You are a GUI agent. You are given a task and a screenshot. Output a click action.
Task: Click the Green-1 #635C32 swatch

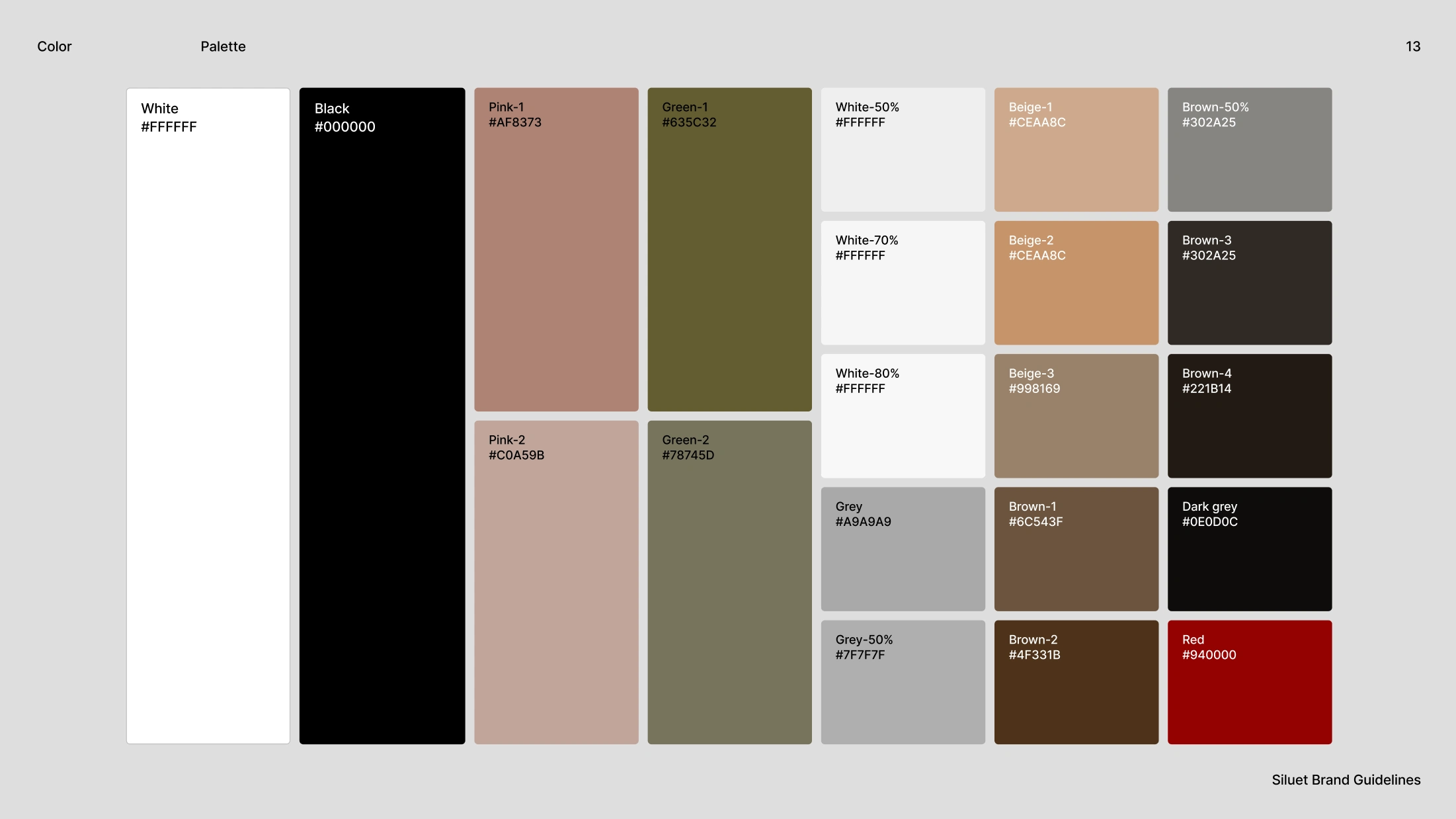click(x=729, y=249)
